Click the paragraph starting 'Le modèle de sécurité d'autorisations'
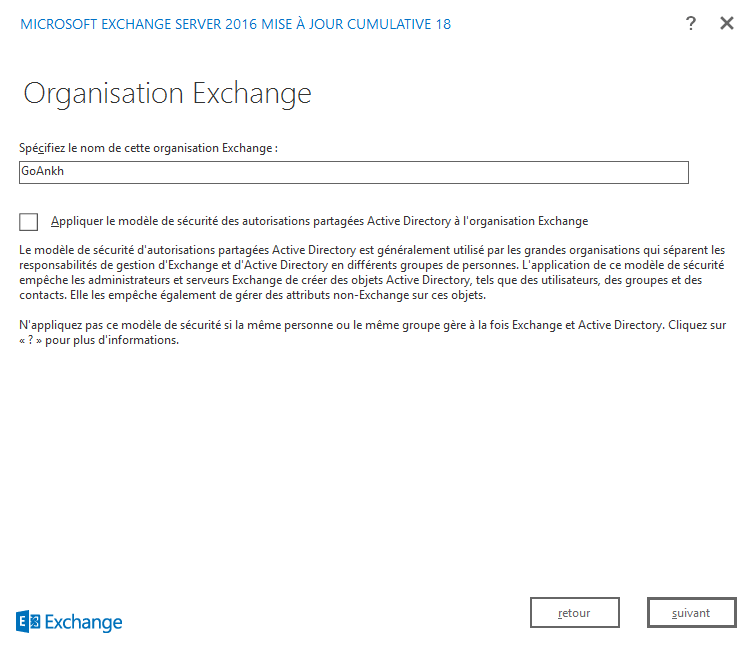The height and width of the screenshot is (648, 753). tap(372, 272)
